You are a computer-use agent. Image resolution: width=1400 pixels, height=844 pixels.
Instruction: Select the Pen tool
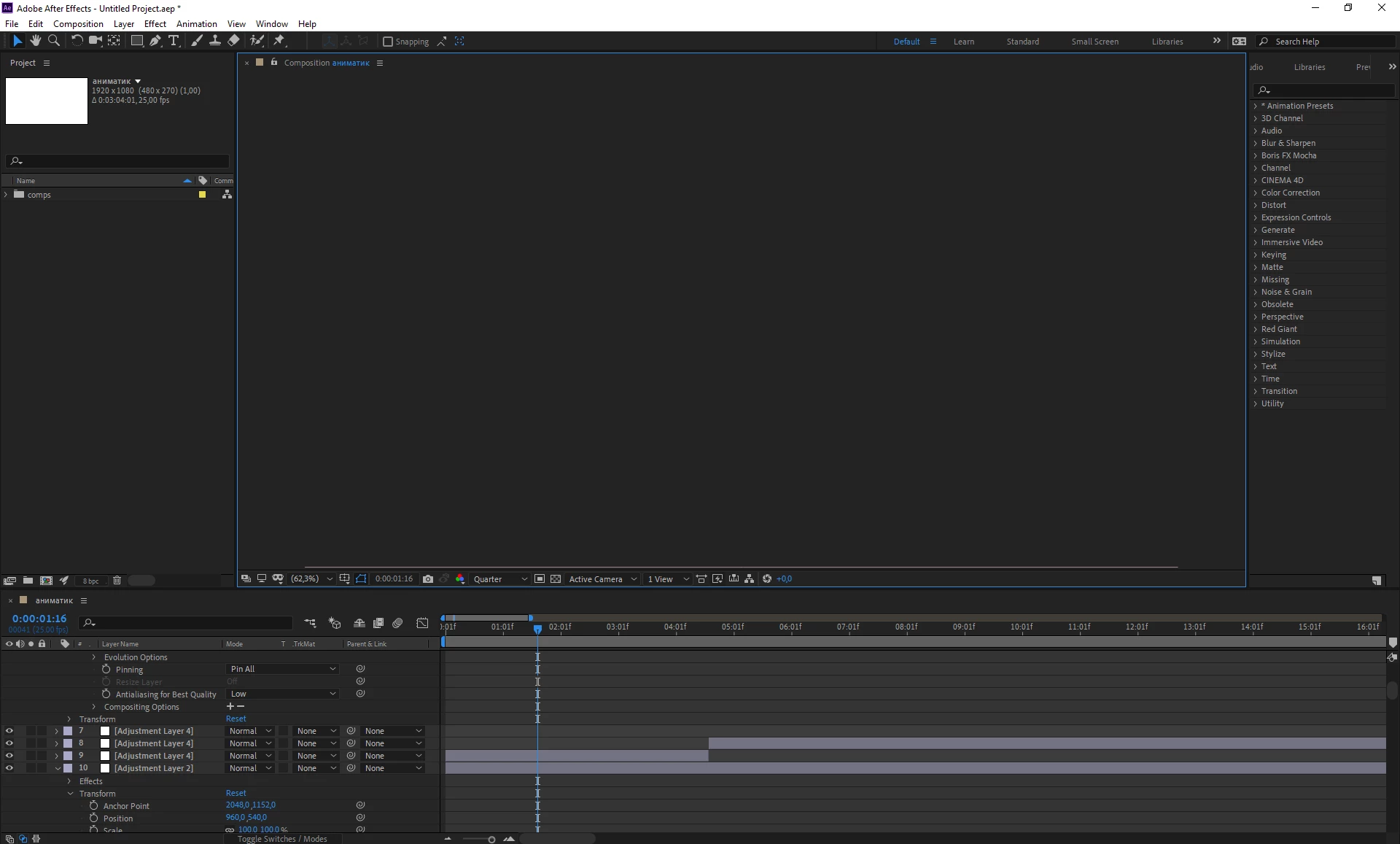[x=155, y=41]
